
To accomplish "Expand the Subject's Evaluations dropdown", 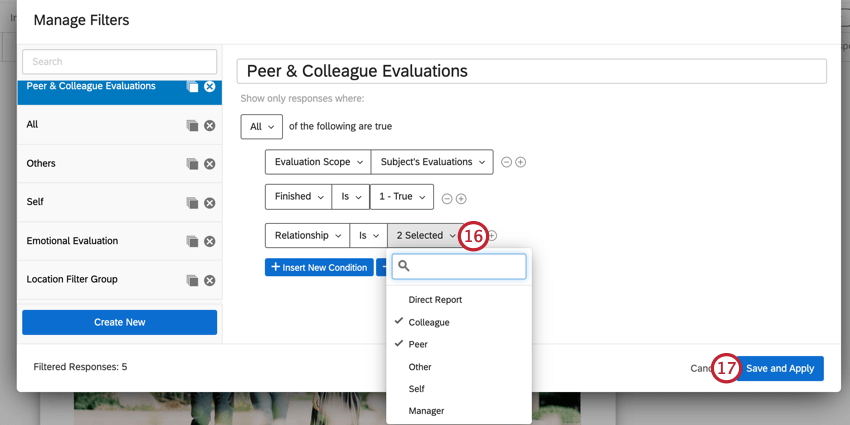I will coord(432,162).
